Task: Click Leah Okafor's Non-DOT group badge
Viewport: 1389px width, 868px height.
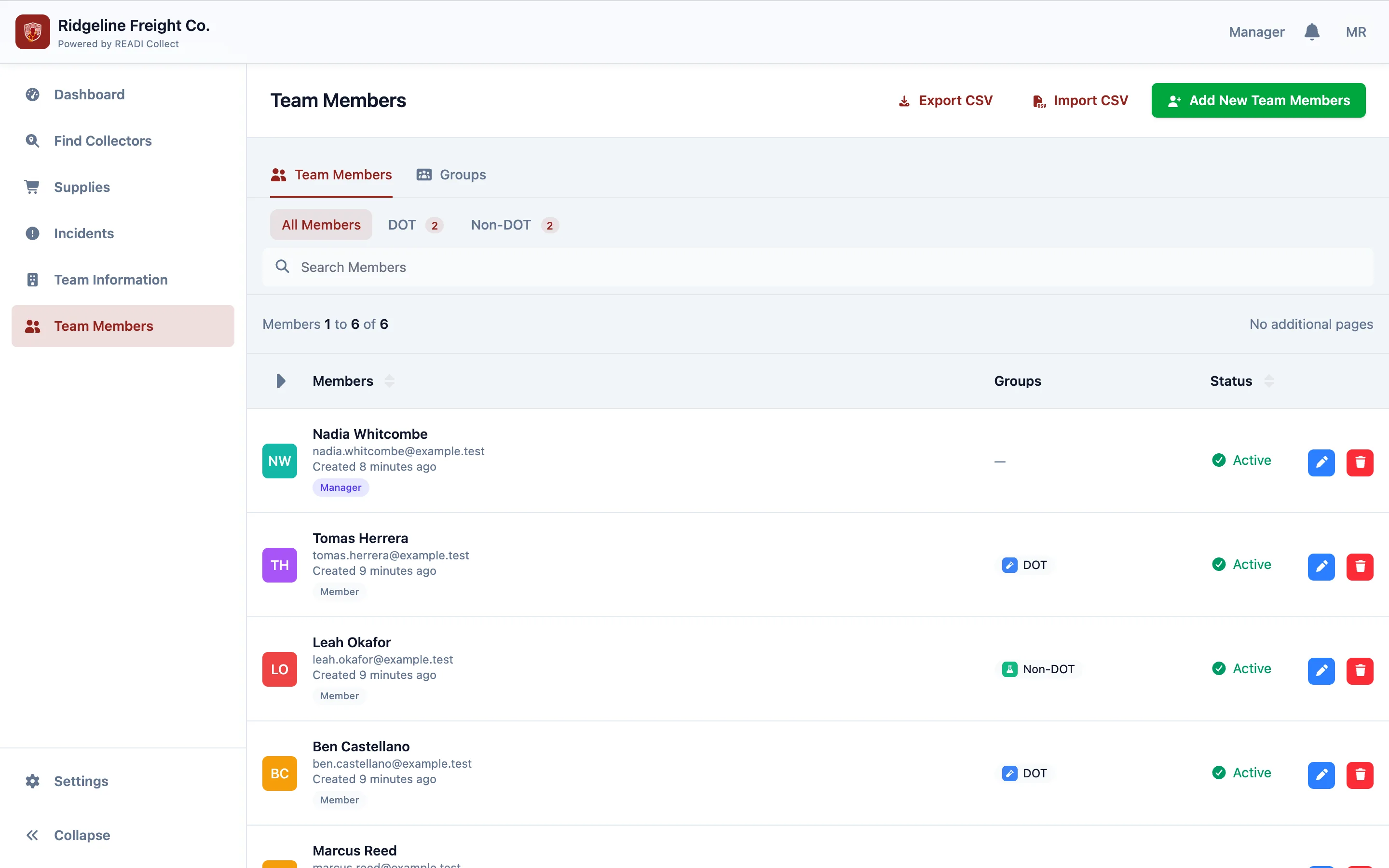Action: (x=1038, y=669)
